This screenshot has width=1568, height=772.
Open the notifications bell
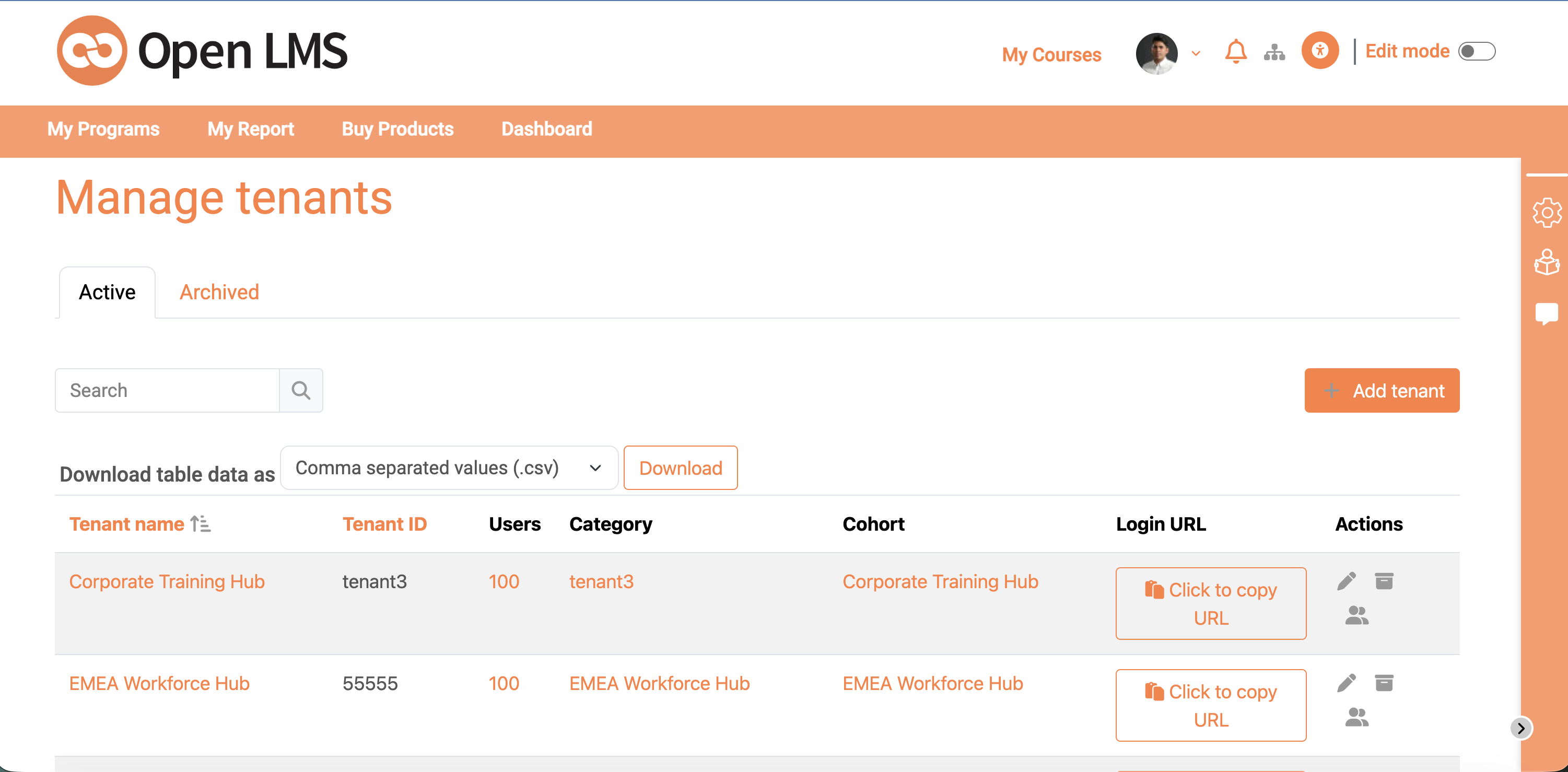click(x=1236, y=52)
